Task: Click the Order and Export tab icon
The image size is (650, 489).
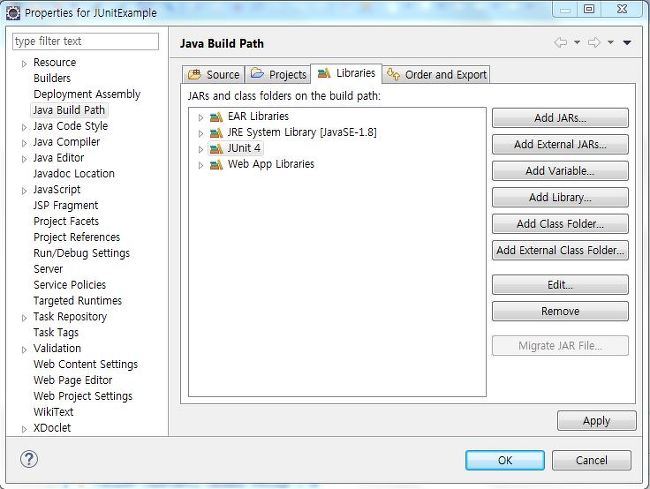Action: 393,75
